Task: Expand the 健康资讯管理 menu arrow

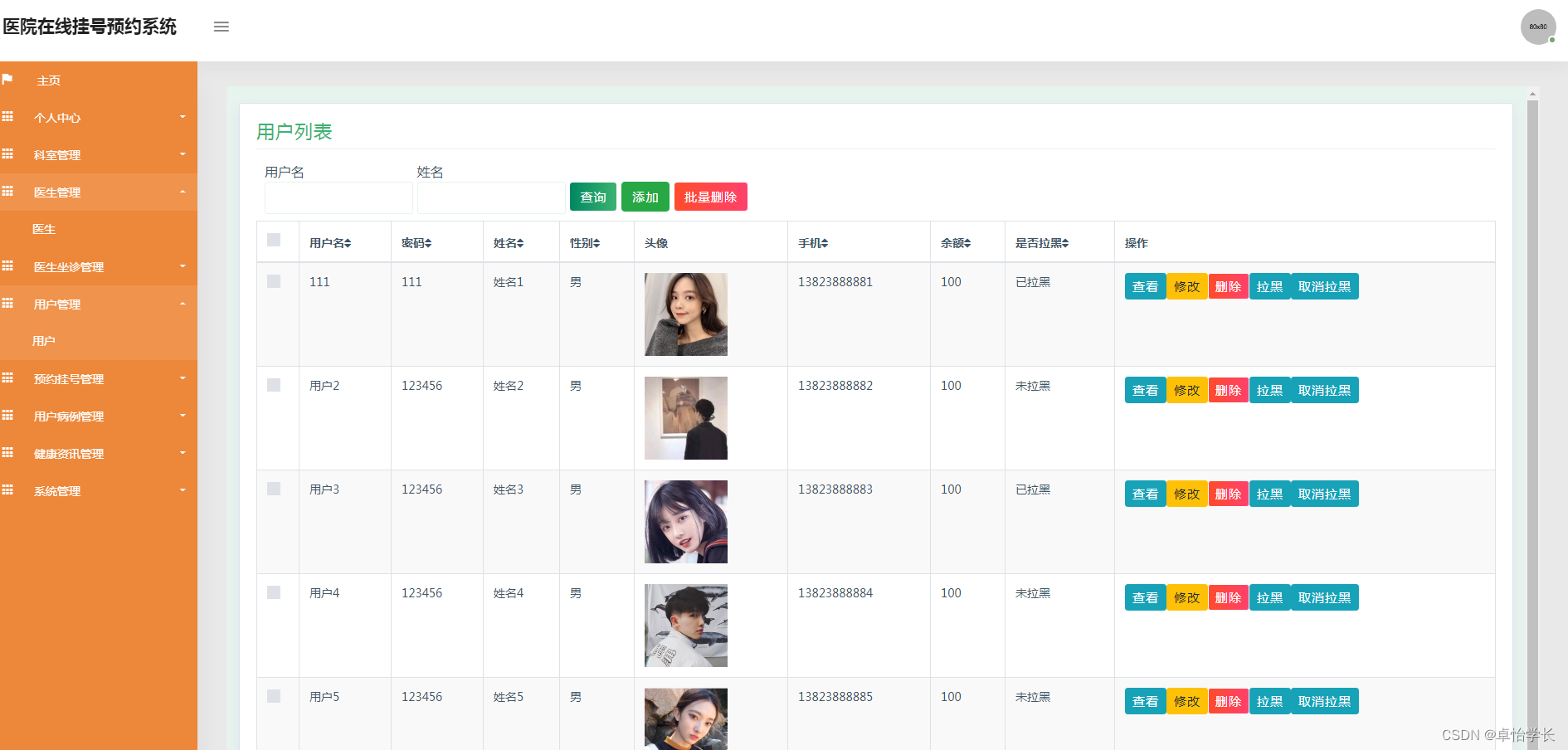Action: click(183, 453)
